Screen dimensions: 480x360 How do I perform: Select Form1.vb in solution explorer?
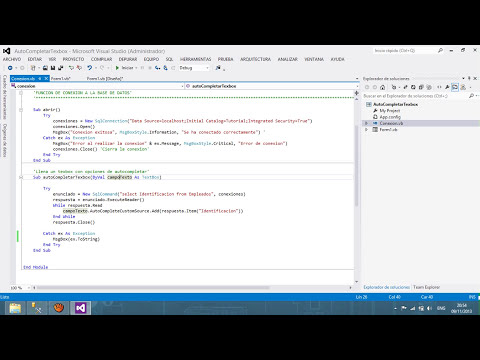pos(388,130)
